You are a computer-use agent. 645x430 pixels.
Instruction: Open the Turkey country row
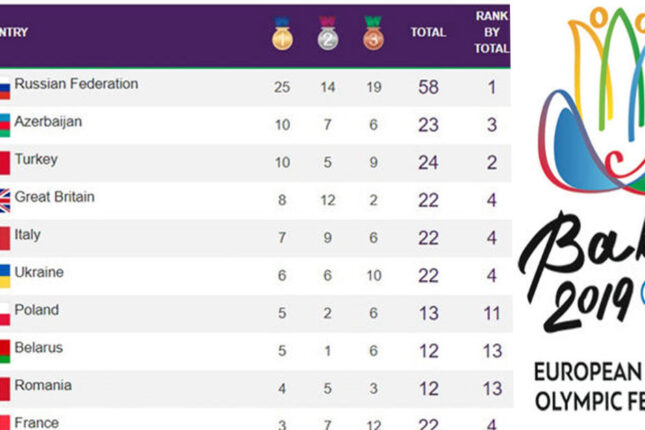pos(255,163)
